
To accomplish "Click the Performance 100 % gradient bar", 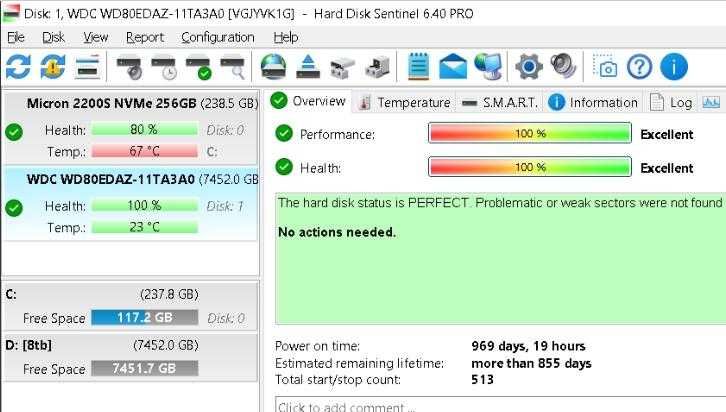I will coord(530,133).
